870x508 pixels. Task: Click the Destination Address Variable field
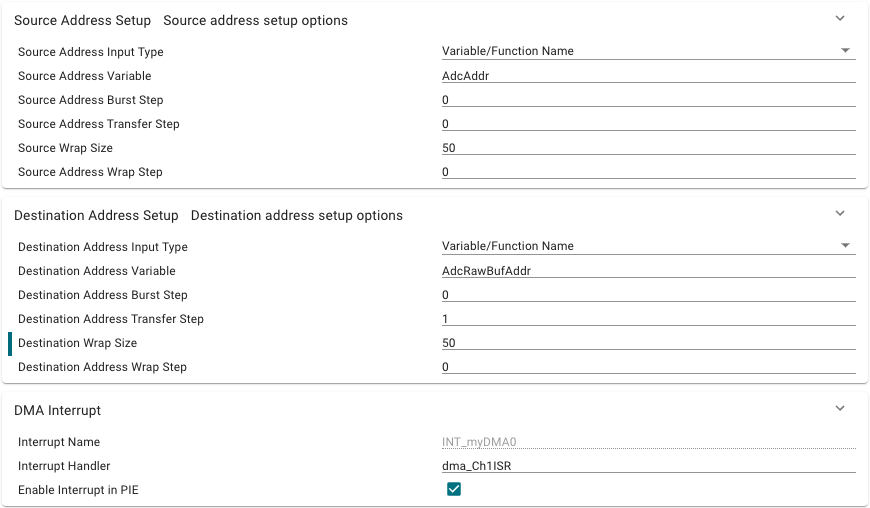coord(648,270)
